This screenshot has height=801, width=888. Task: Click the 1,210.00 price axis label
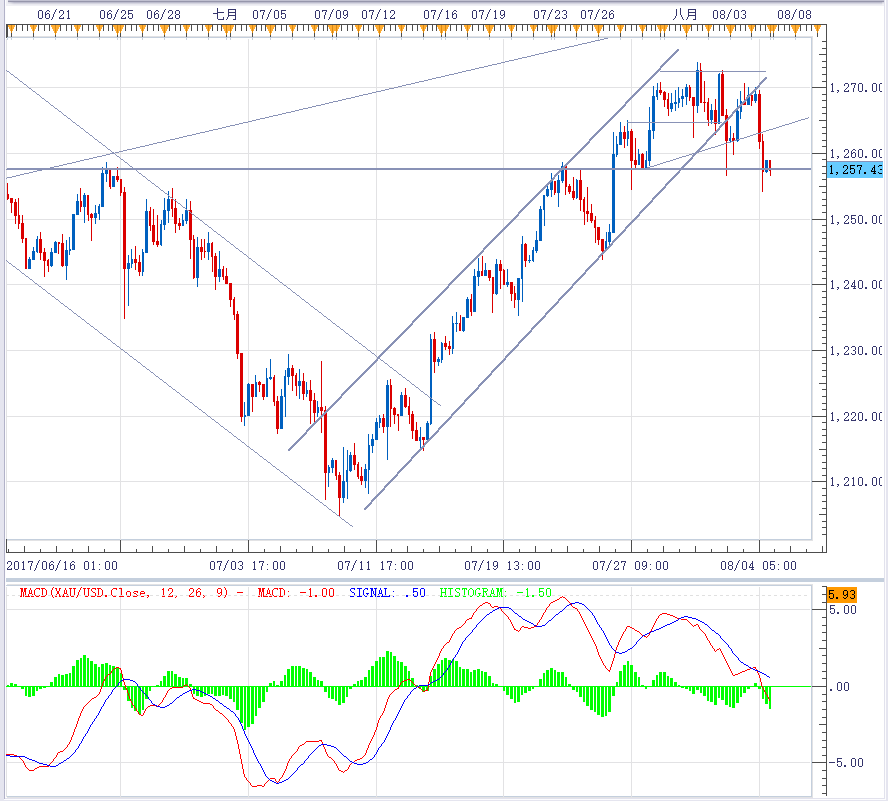856,482
